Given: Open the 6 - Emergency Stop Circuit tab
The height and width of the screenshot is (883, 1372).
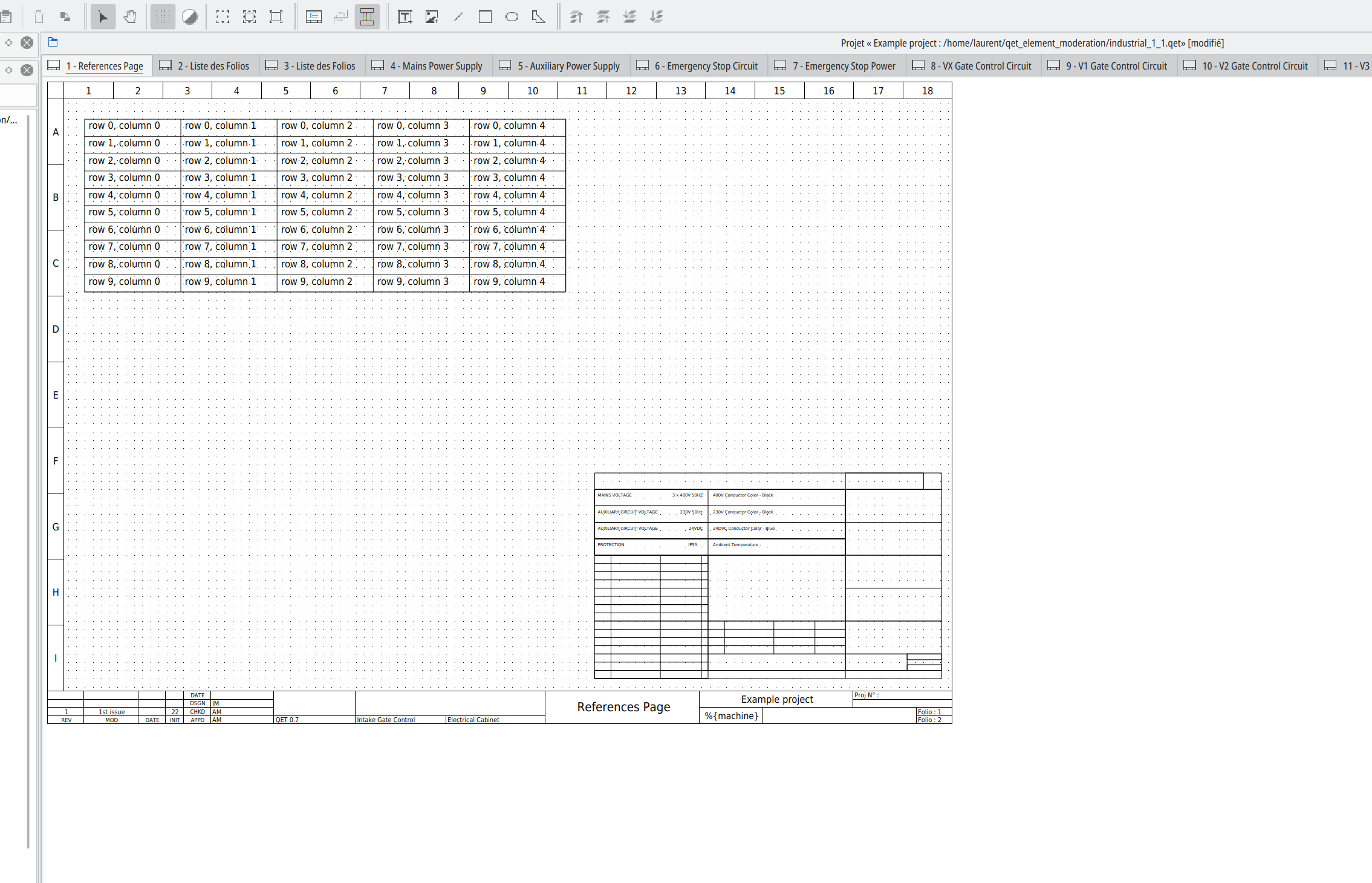Looking at the screenshot, I should pos(698,66).
